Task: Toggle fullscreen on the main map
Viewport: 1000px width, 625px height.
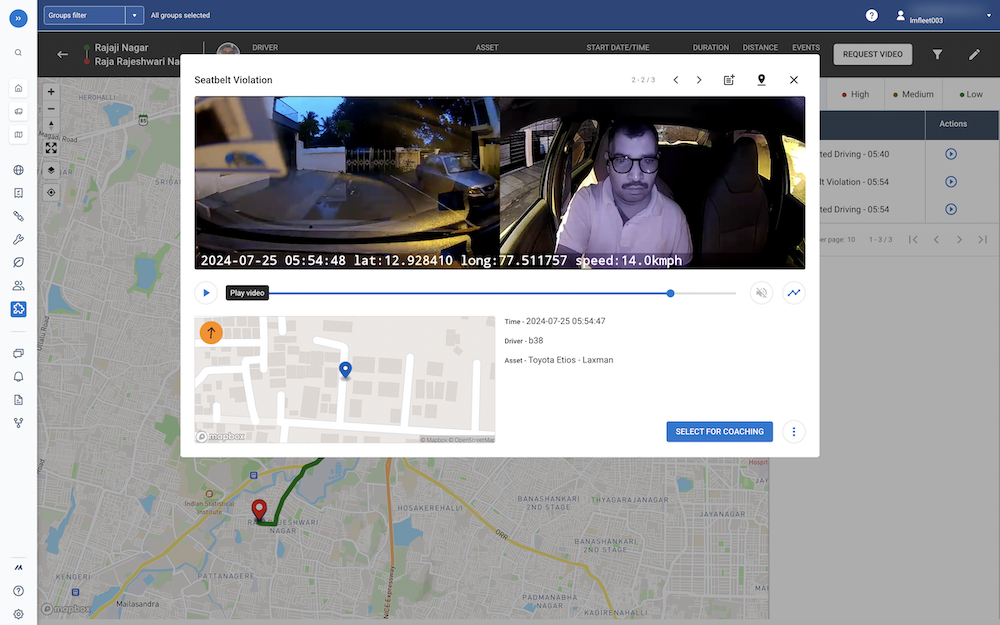Action: pos(51,148)
